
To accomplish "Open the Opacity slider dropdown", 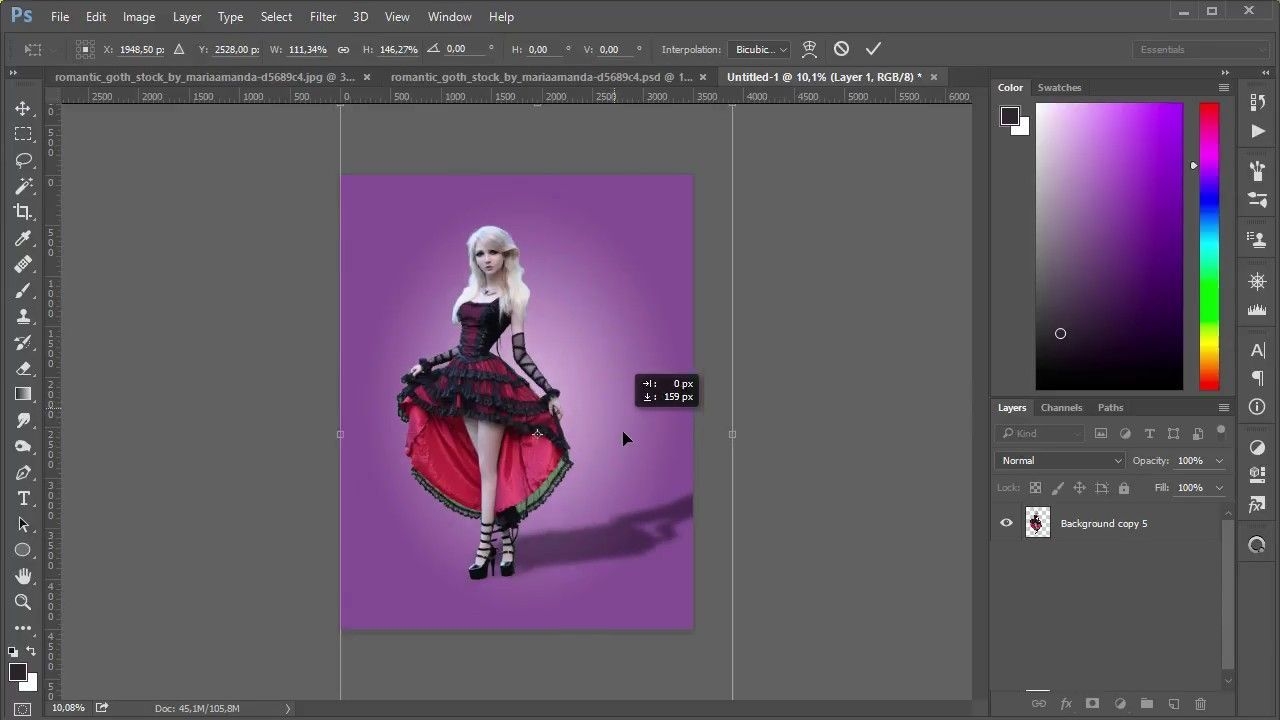I will [x=1219, y=461].
